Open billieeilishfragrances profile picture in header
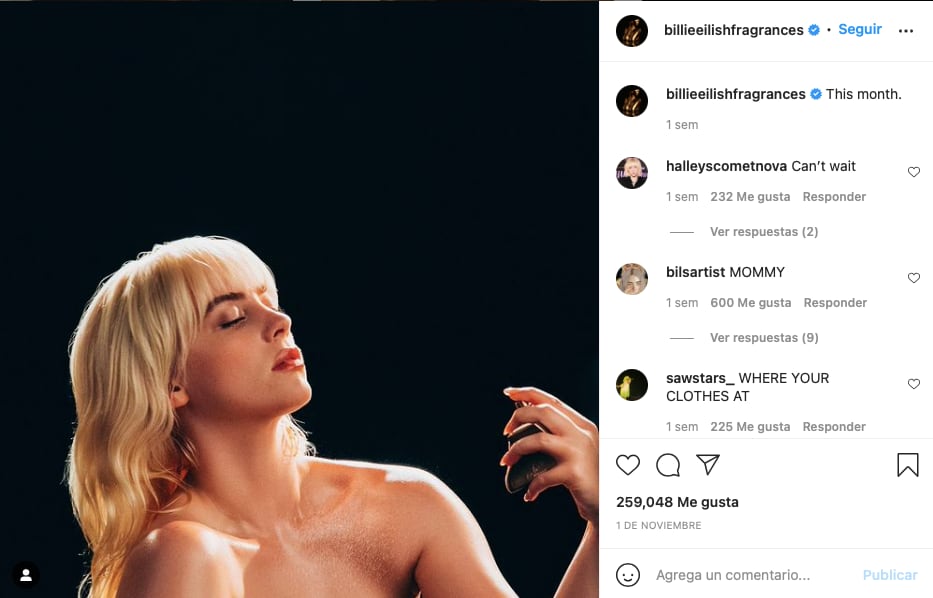 [631, 30]
